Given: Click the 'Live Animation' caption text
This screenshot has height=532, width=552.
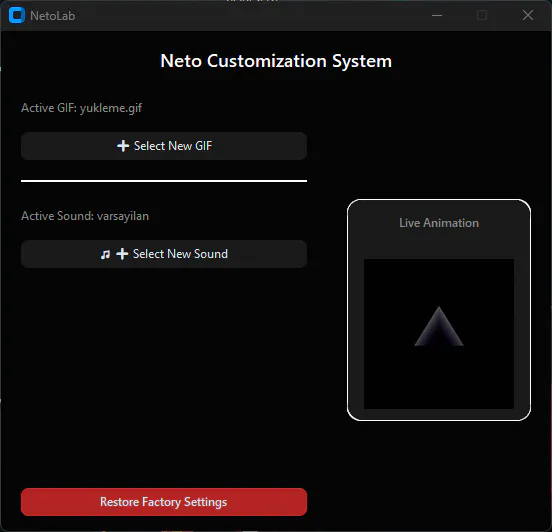Looking at the screenshot, I should (439, 223).
